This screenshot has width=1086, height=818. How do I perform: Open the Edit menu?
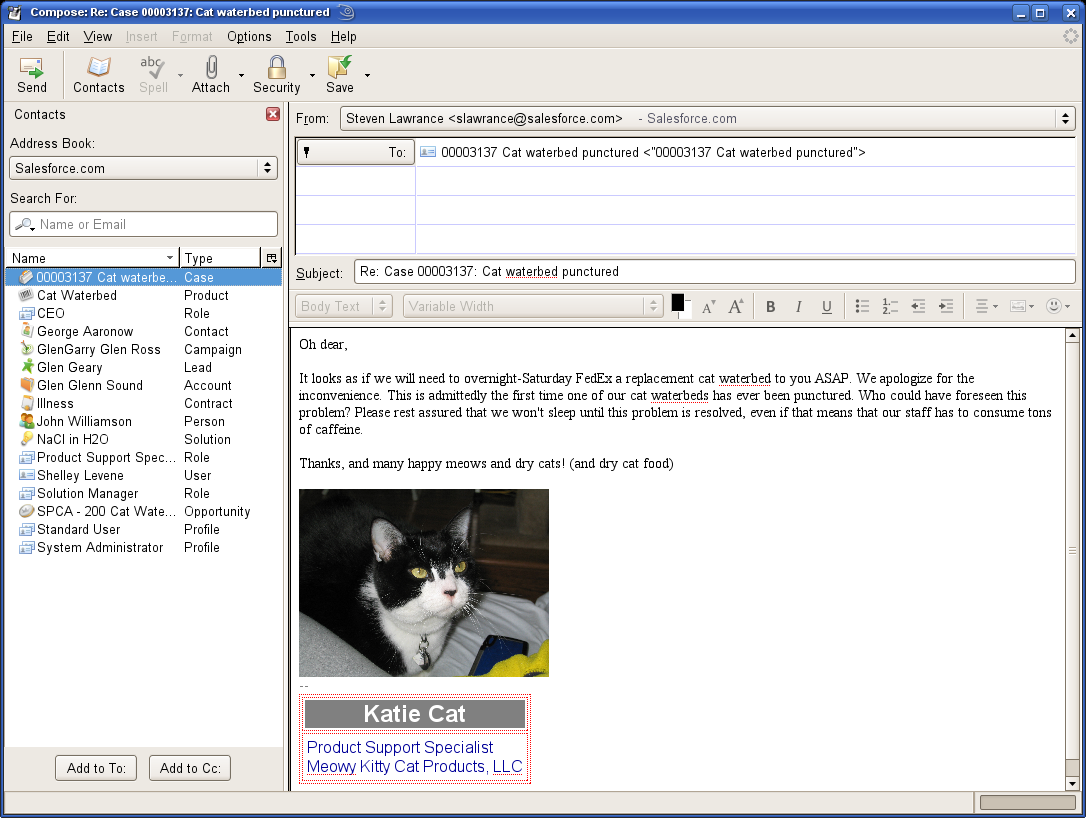(x=58, y=37)
